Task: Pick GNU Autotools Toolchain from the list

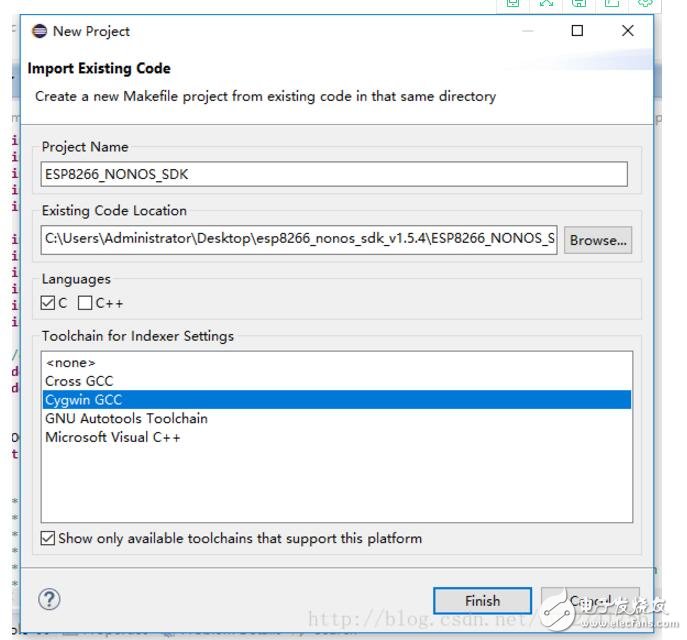Action: [x=126, y=418]
